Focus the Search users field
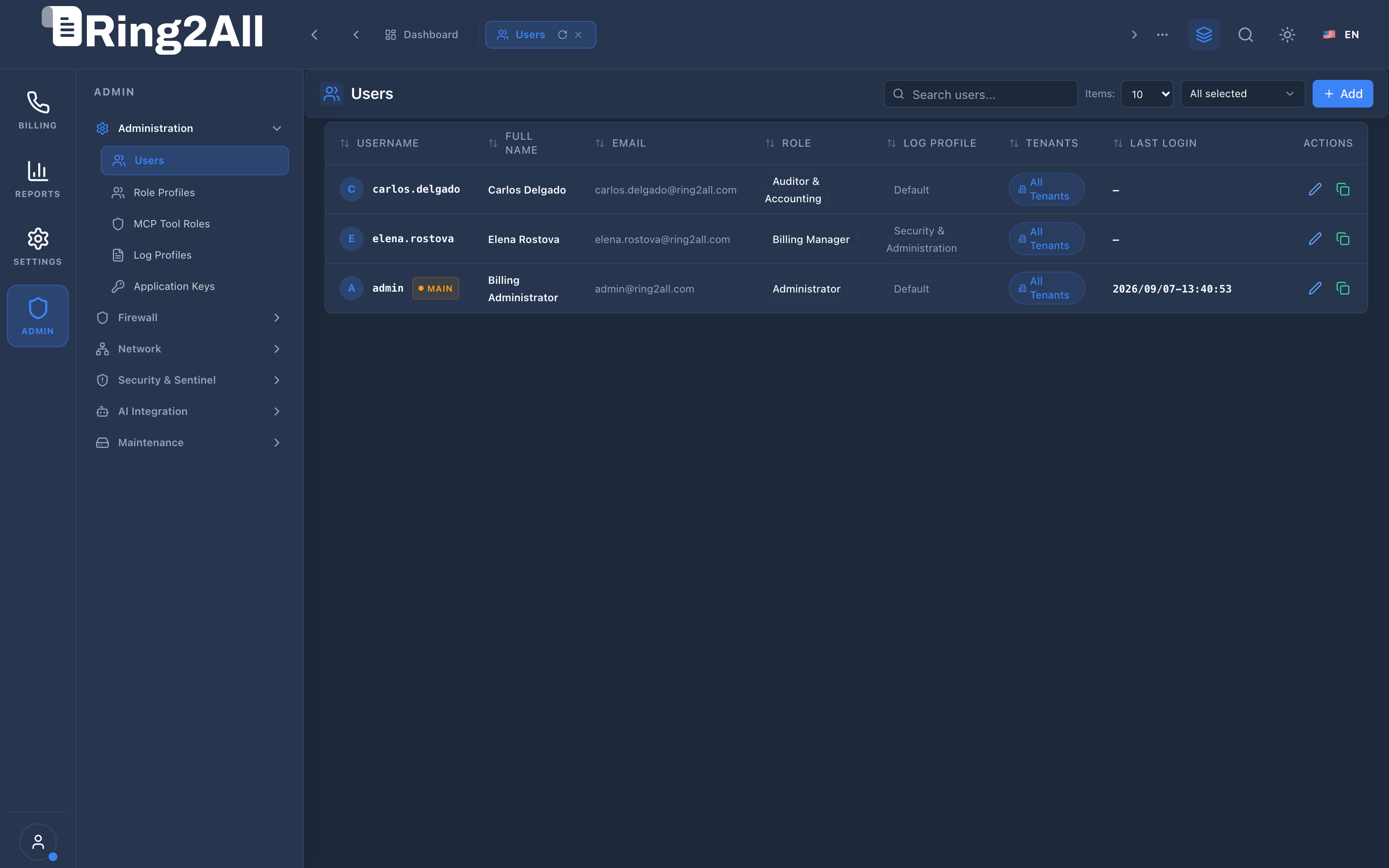This screenshot has width=1389, height=868. pos(981,94)
